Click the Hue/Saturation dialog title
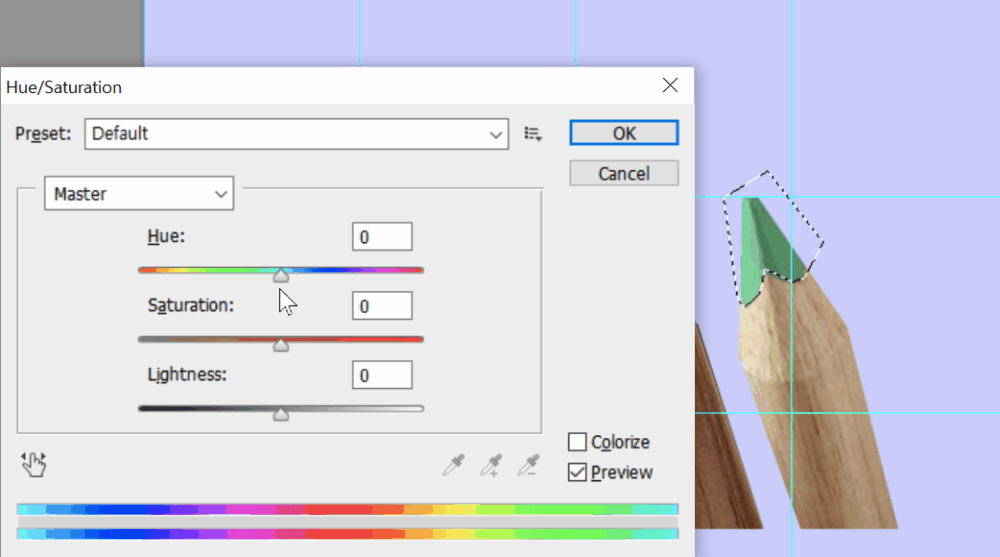Viewport: 1000px width, 557px height. 64,87
